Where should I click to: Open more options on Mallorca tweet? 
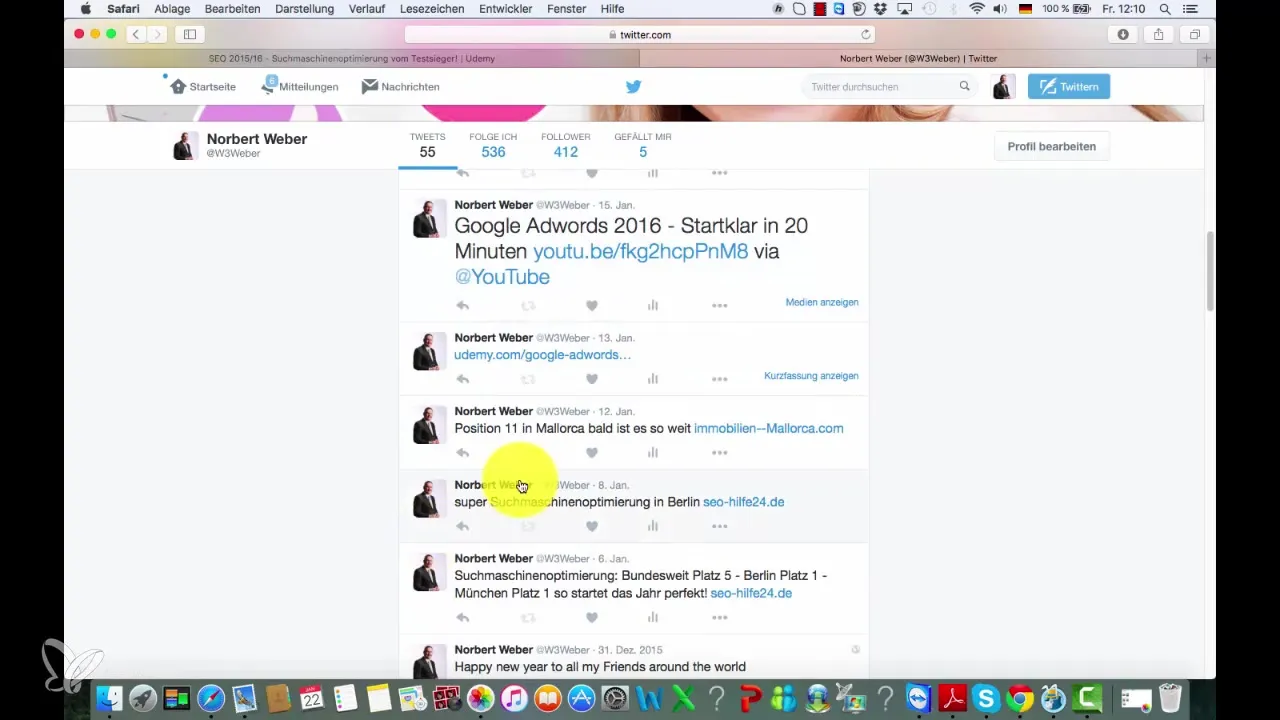click(719, 453)
